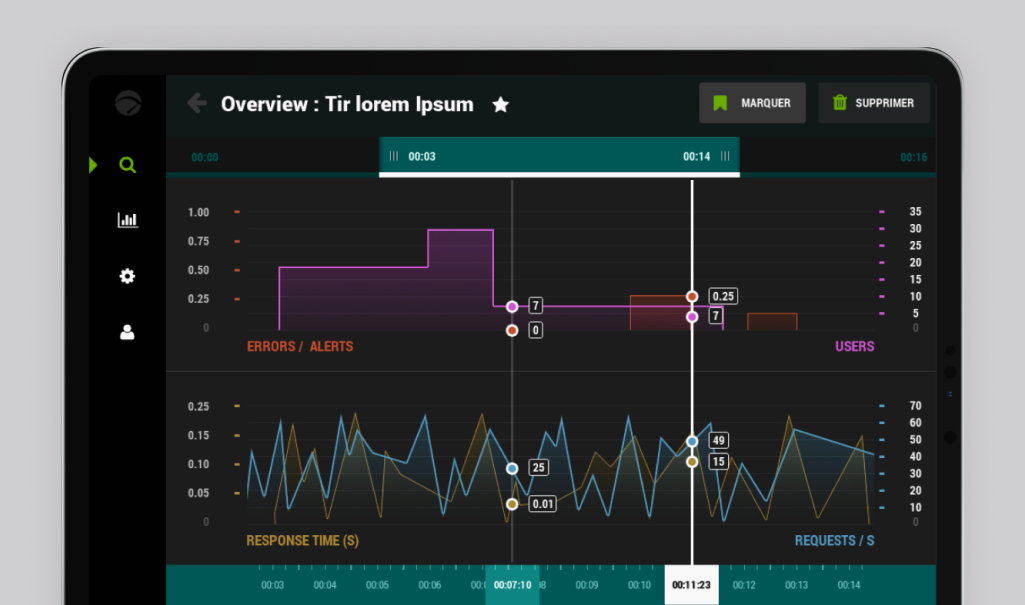Click the application logo at the top left
This screenshot has width=1025, height=605.
point(127,103)
